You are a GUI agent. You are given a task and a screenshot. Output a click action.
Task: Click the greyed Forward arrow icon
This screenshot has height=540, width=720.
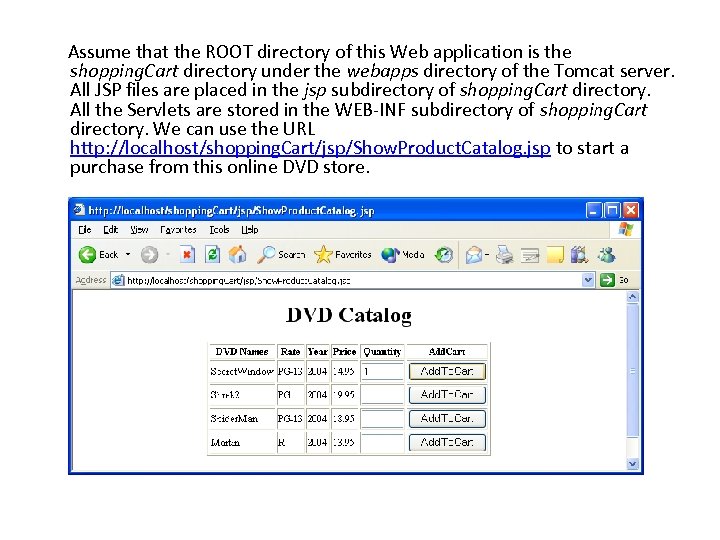point(149,254)
